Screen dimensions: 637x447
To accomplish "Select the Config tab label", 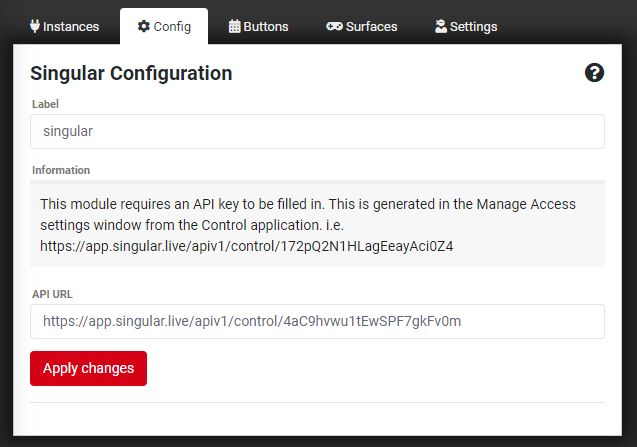I will click(172, 27).
